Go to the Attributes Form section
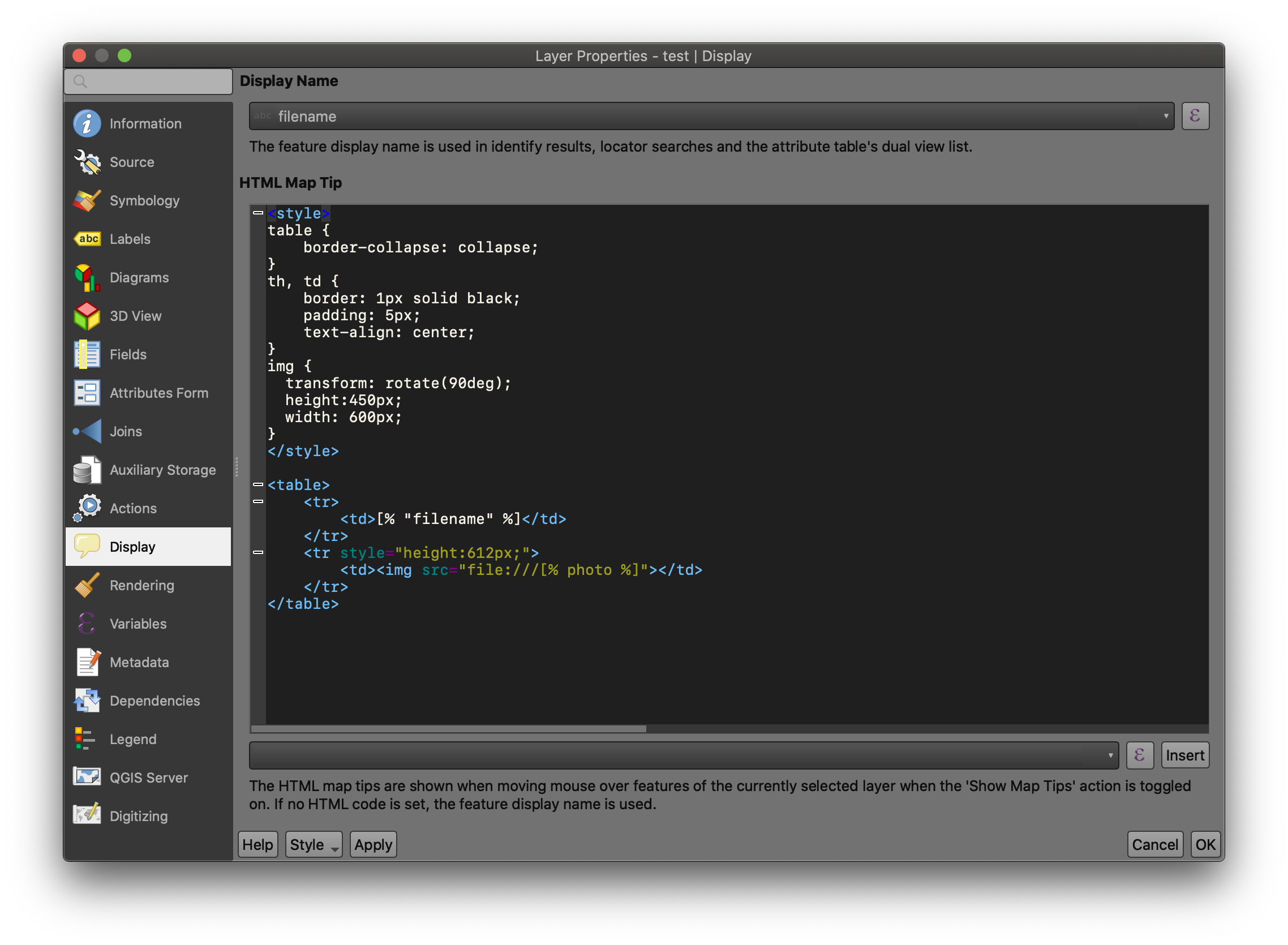The height and width of the screenshot is (945, 1288). (158, 393)
